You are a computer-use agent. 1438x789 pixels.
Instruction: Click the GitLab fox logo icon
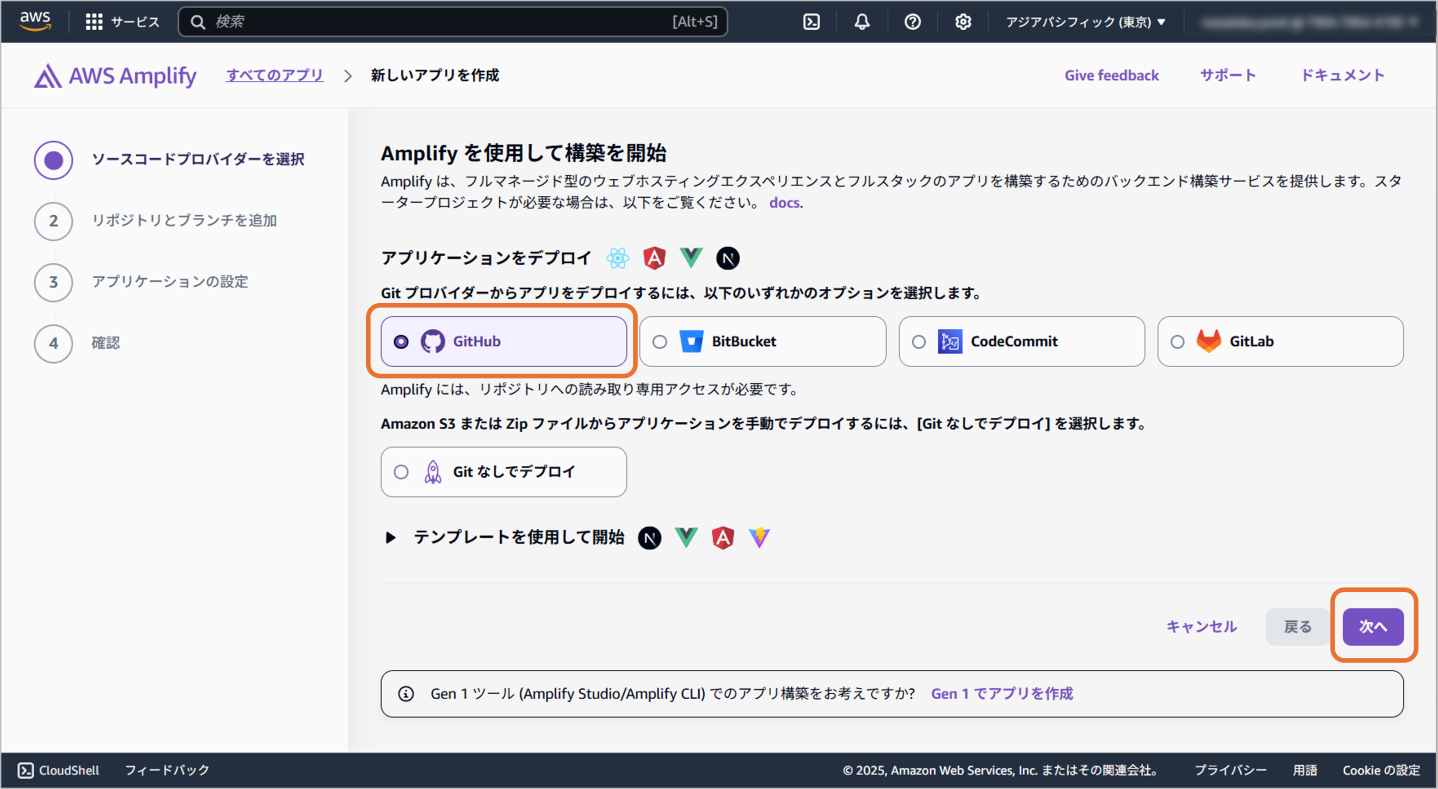[1209, 341]
